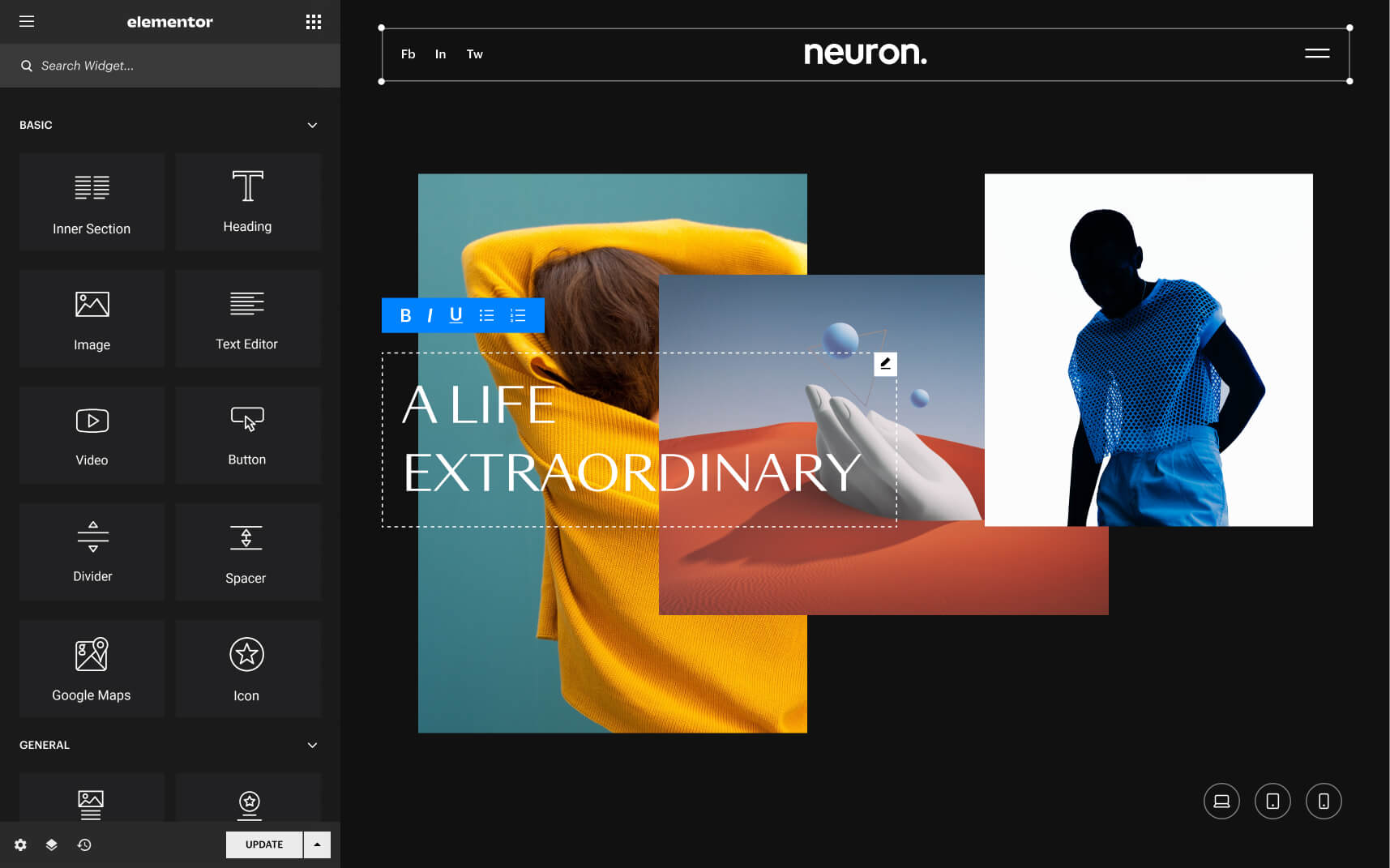Open save options arrow beside Update
The width and height of the screenshot is (1390, 868).
click(317, 844)
